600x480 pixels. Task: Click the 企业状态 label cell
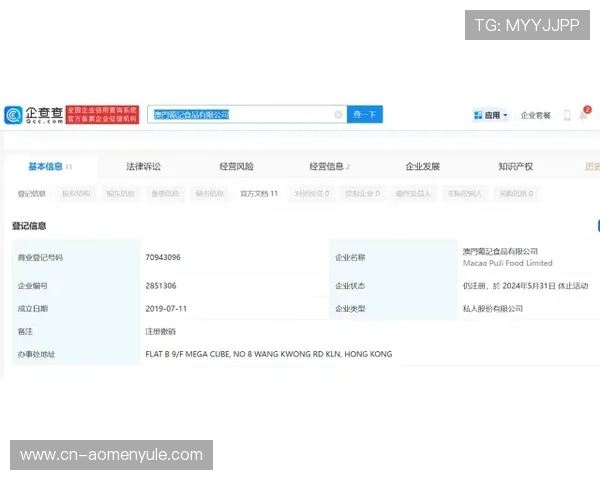coord(393,286)
